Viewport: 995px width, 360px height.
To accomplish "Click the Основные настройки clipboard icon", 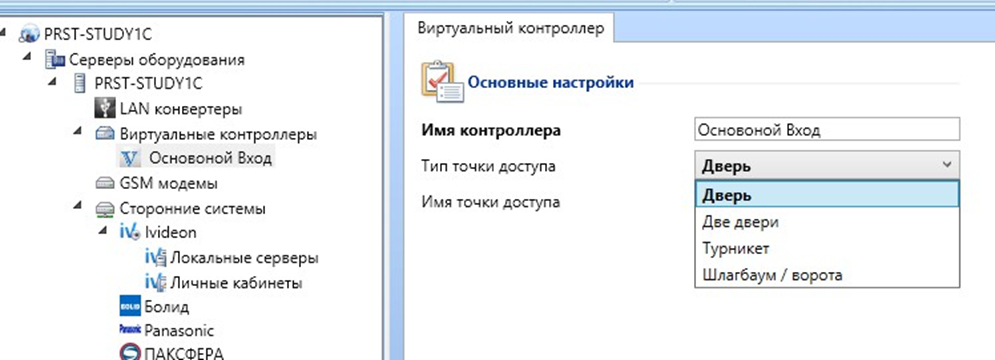I will [x=442, y=82].
